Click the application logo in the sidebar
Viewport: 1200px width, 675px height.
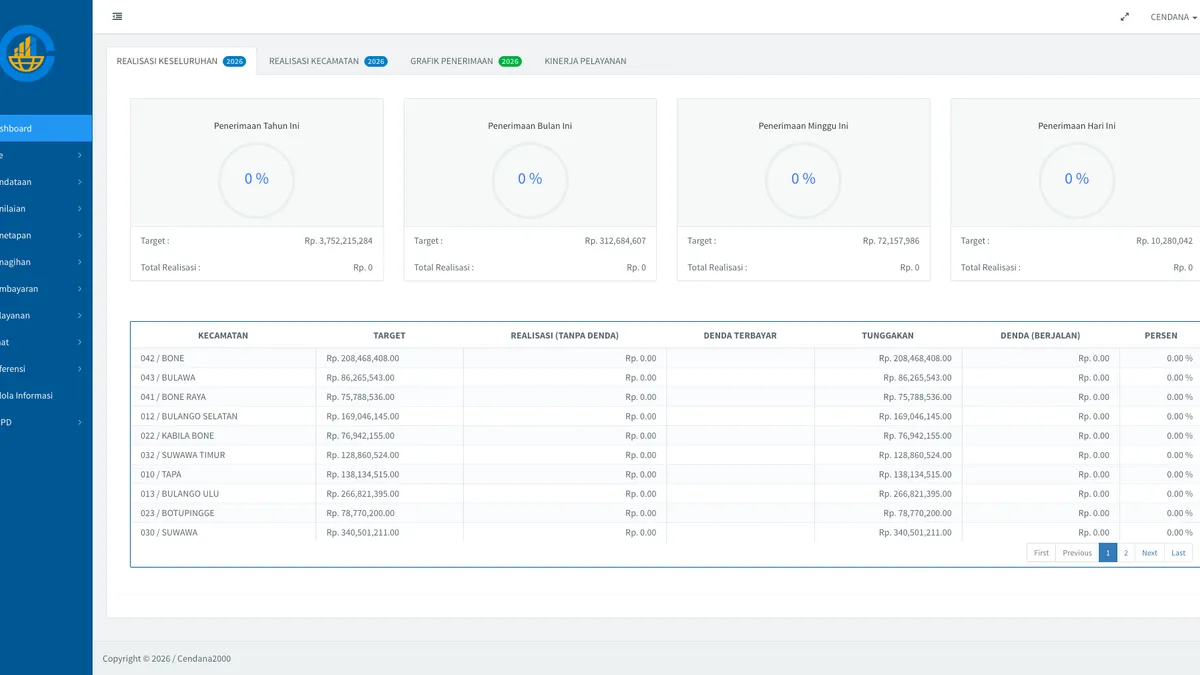(27, 55)
